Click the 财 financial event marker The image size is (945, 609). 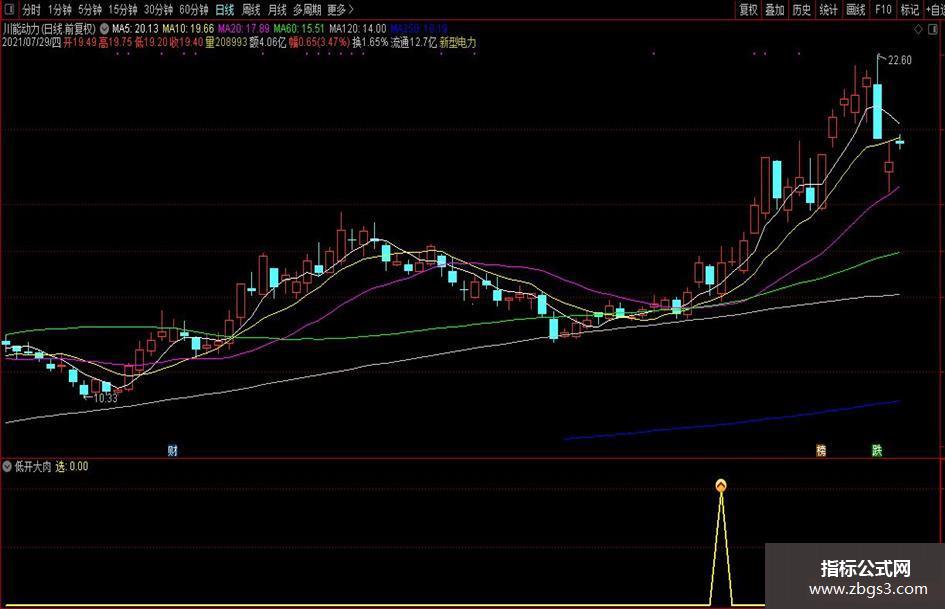pyautogui.click(x=172, y=450)
